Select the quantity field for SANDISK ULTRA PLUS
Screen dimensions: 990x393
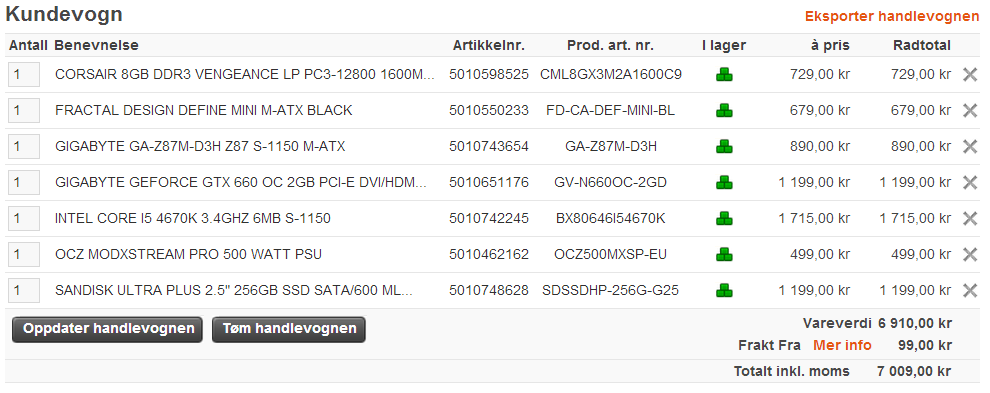tap(24, 291)
